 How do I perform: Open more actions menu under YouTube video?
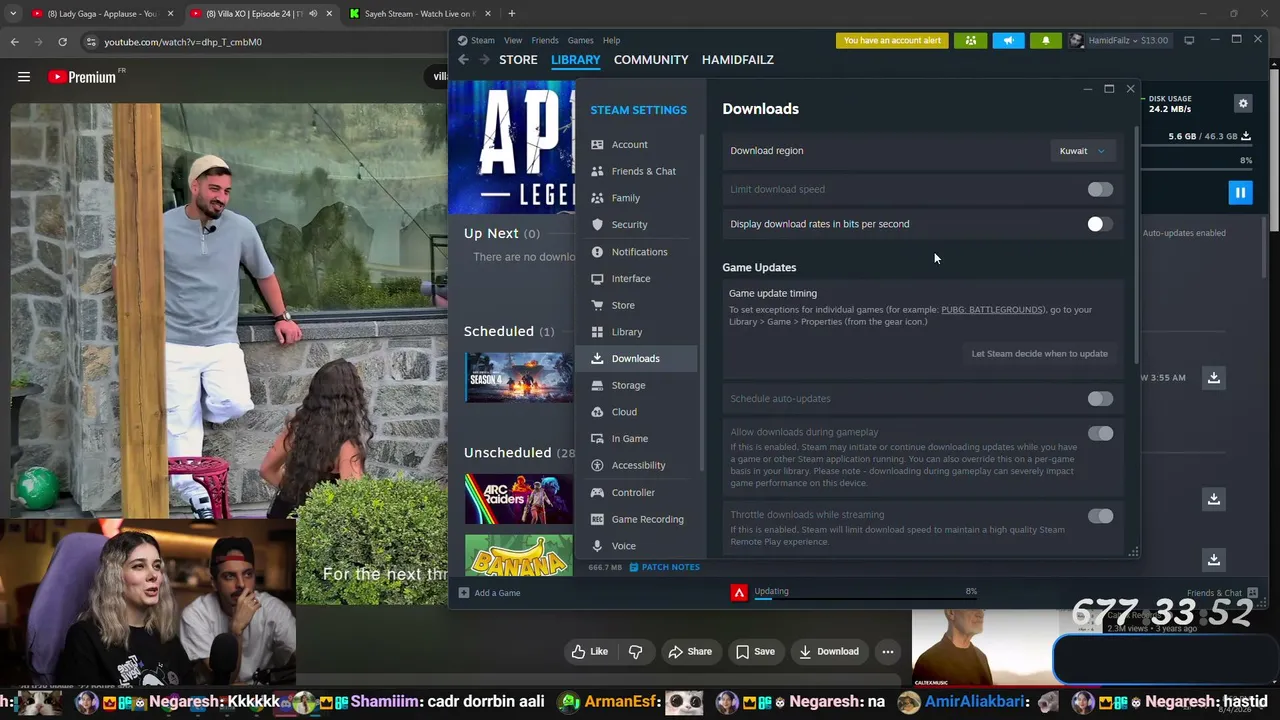[x=887, y=651]
